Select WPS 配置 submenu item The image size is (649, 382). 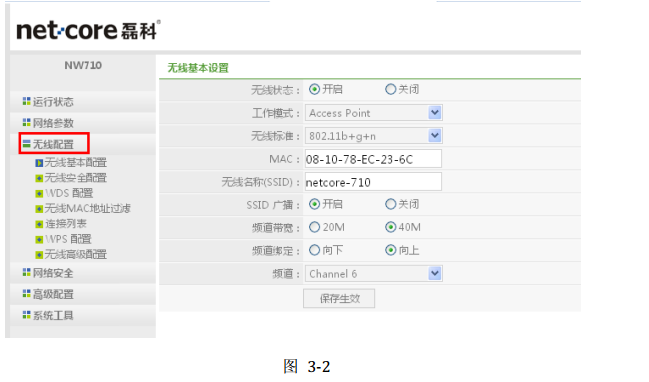point(68,239)
